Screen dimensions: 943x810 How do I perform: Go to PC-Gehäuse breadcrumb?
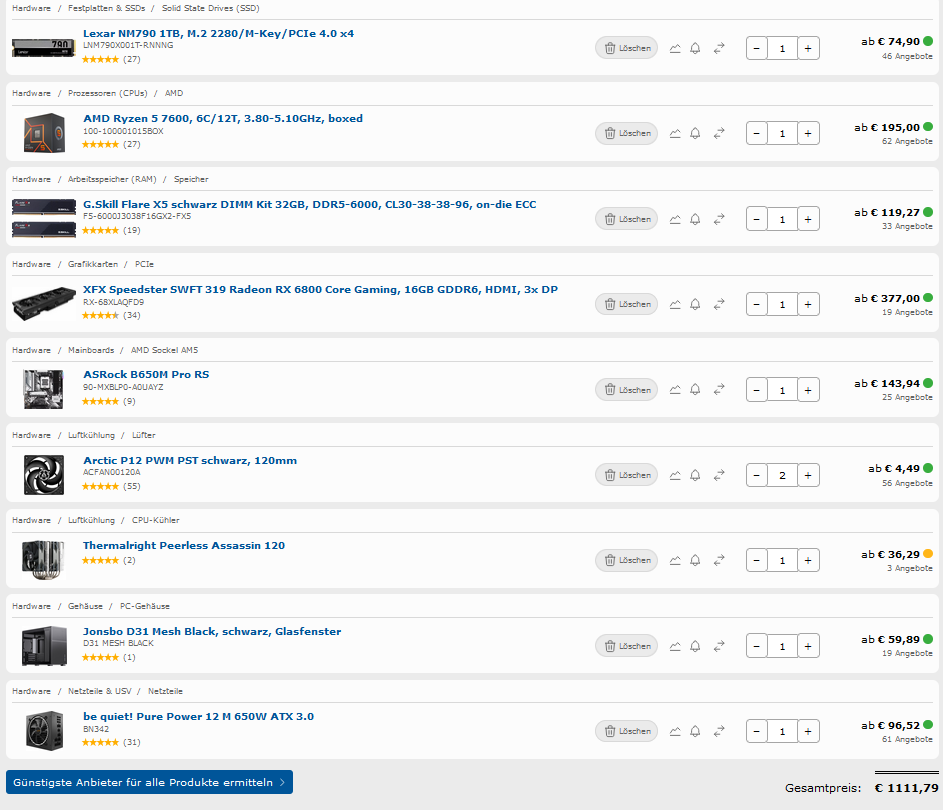pyautogui.click(x=145, y=606)
